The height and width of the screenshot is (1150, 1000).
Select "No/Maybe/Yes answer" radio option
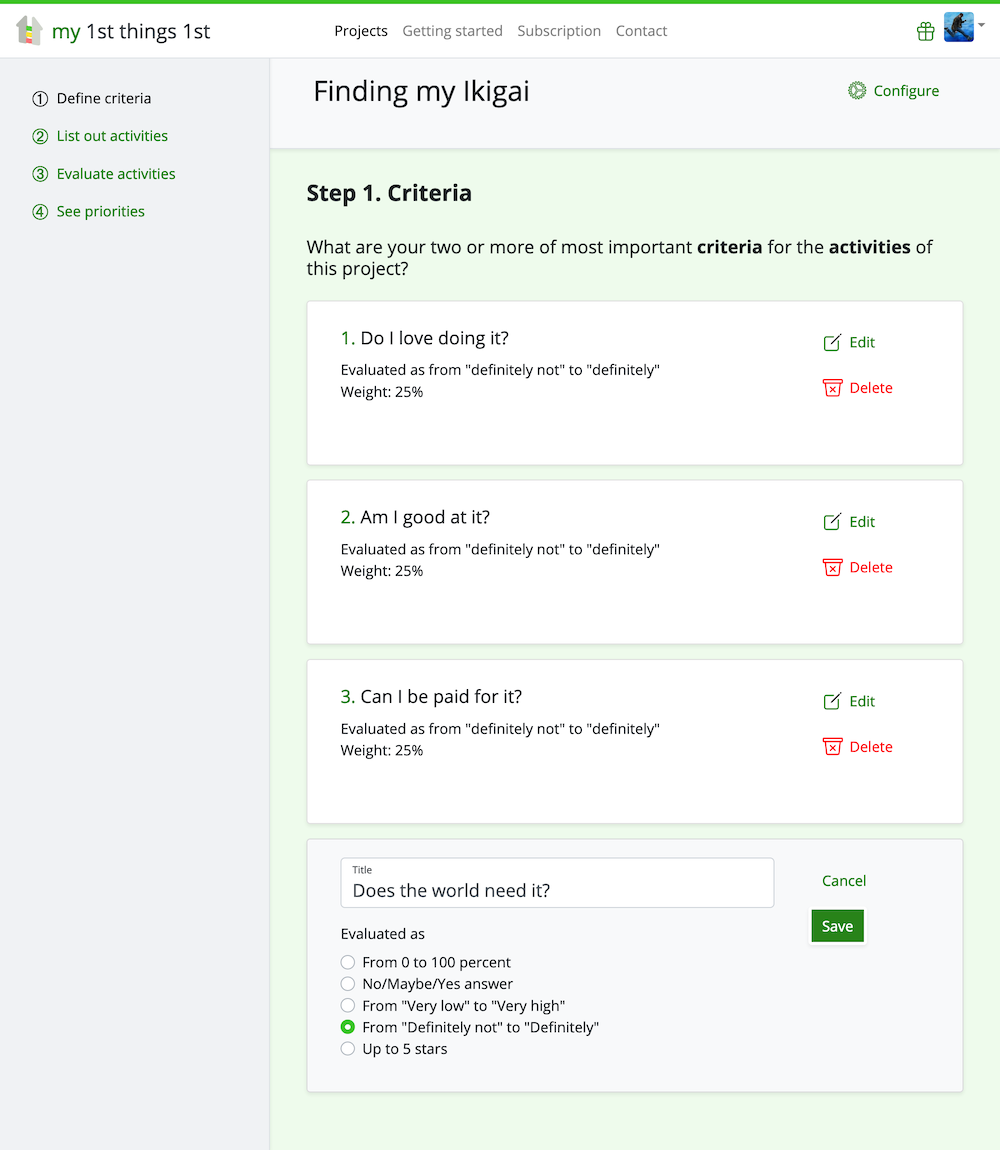point(348,984)
